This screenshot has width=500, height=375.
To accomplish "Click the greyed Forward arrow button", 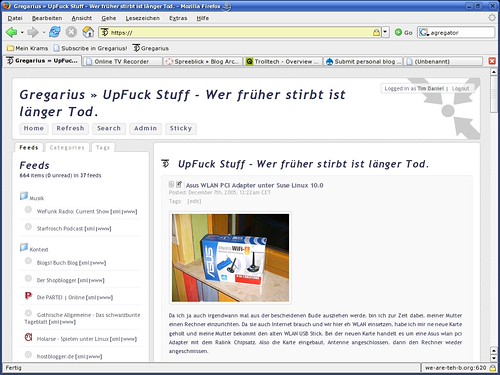I will coord(33,32).
